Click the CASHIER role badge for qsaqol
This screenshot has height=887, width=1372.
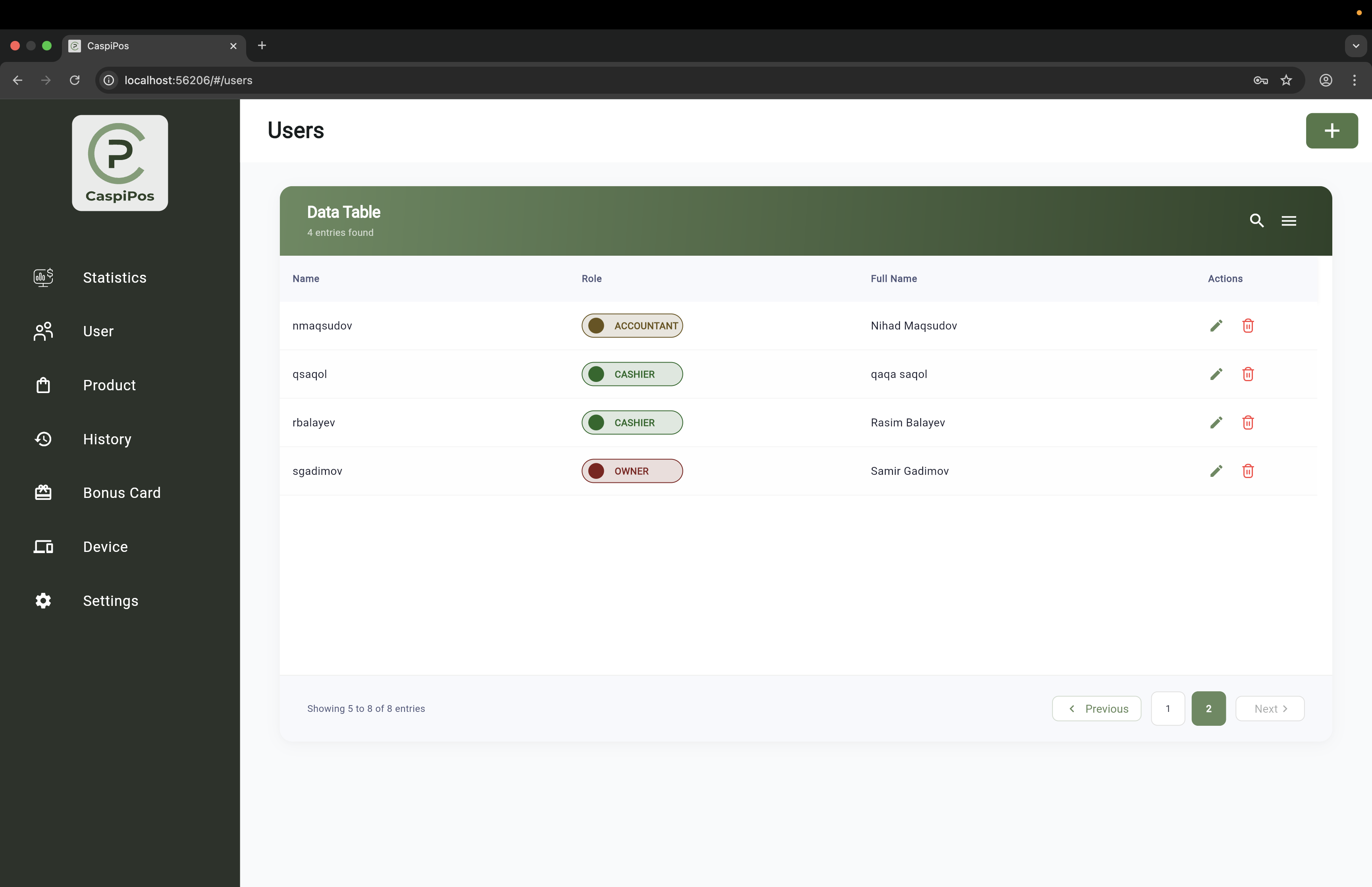[x=632, y=374]
